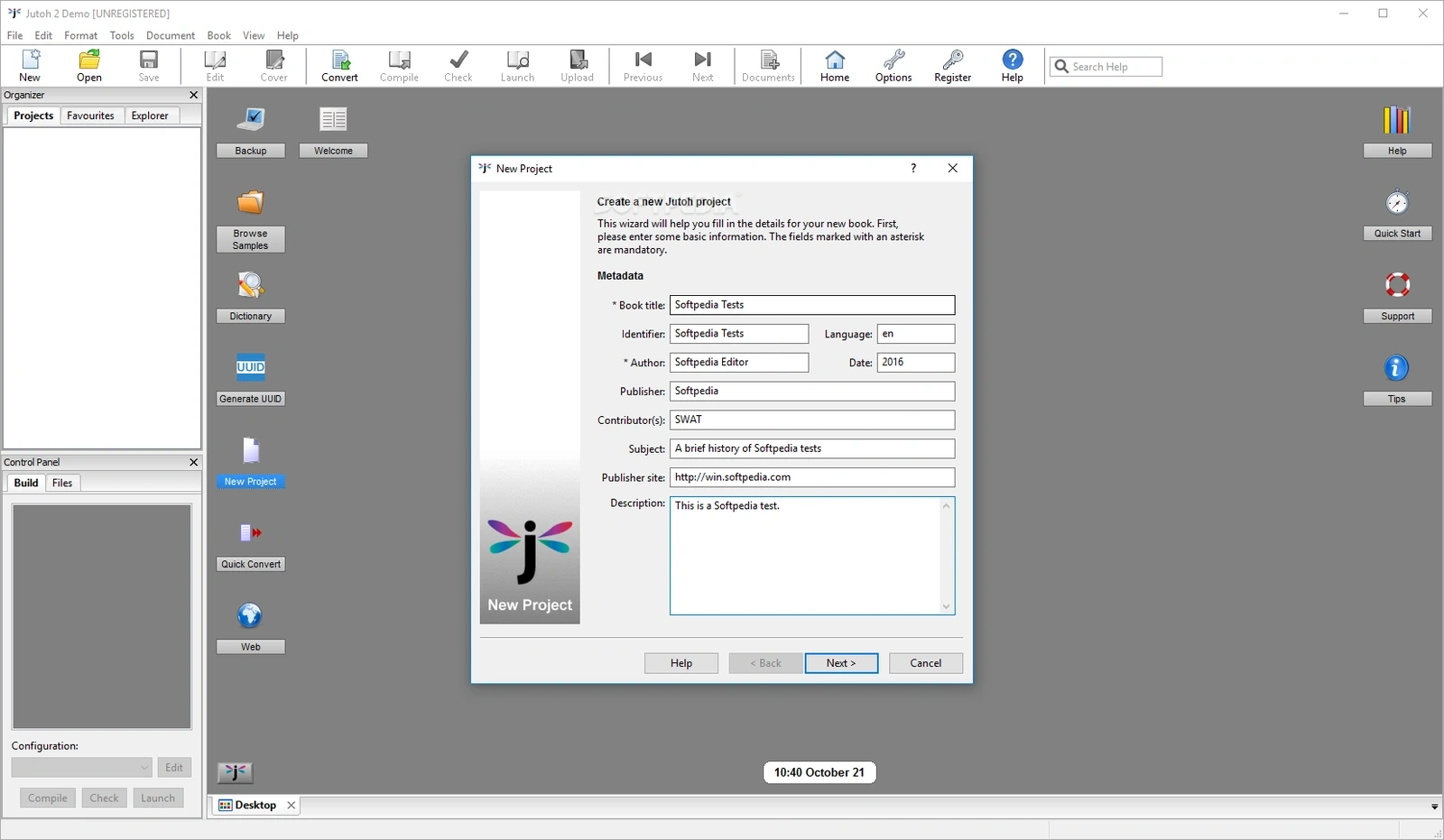Cancel the New Project wizard
This screenshot has height=840, width=1444.
pyautogui.click(x=925, y=663)
